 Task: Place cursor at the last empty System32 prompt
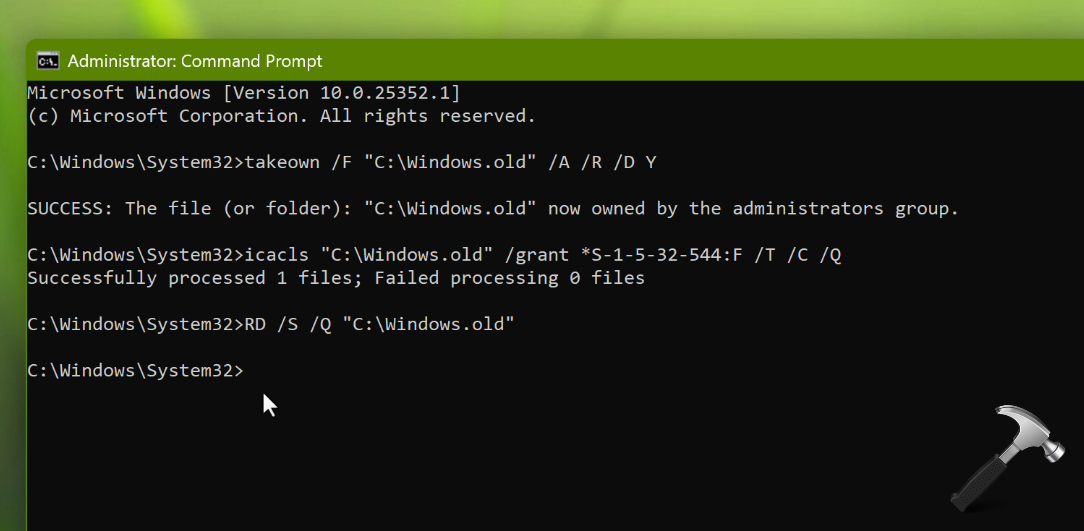tap(250, 371)
